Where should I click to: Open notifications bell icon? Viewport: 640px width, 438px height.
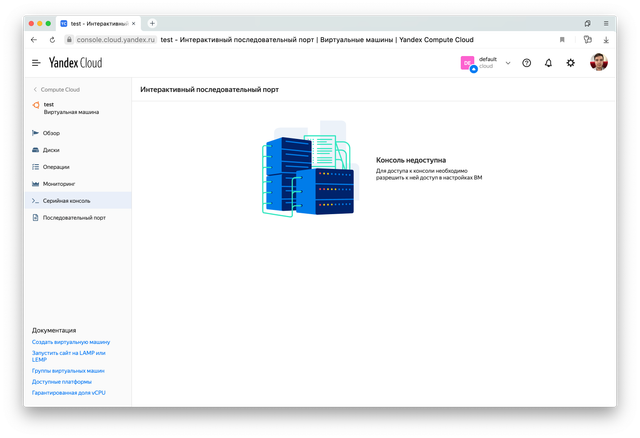tap(548, 63)
